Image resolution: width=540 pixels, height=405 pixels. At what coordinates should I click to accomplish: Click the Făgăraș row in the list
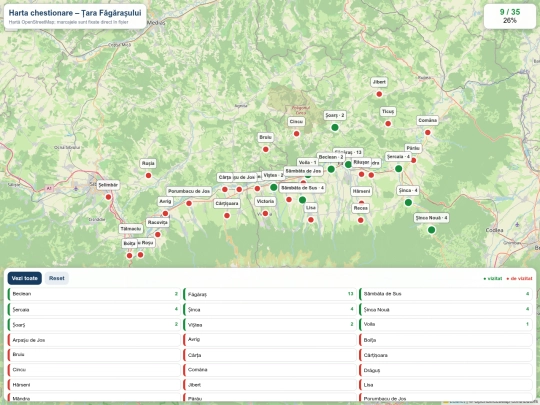270,294
